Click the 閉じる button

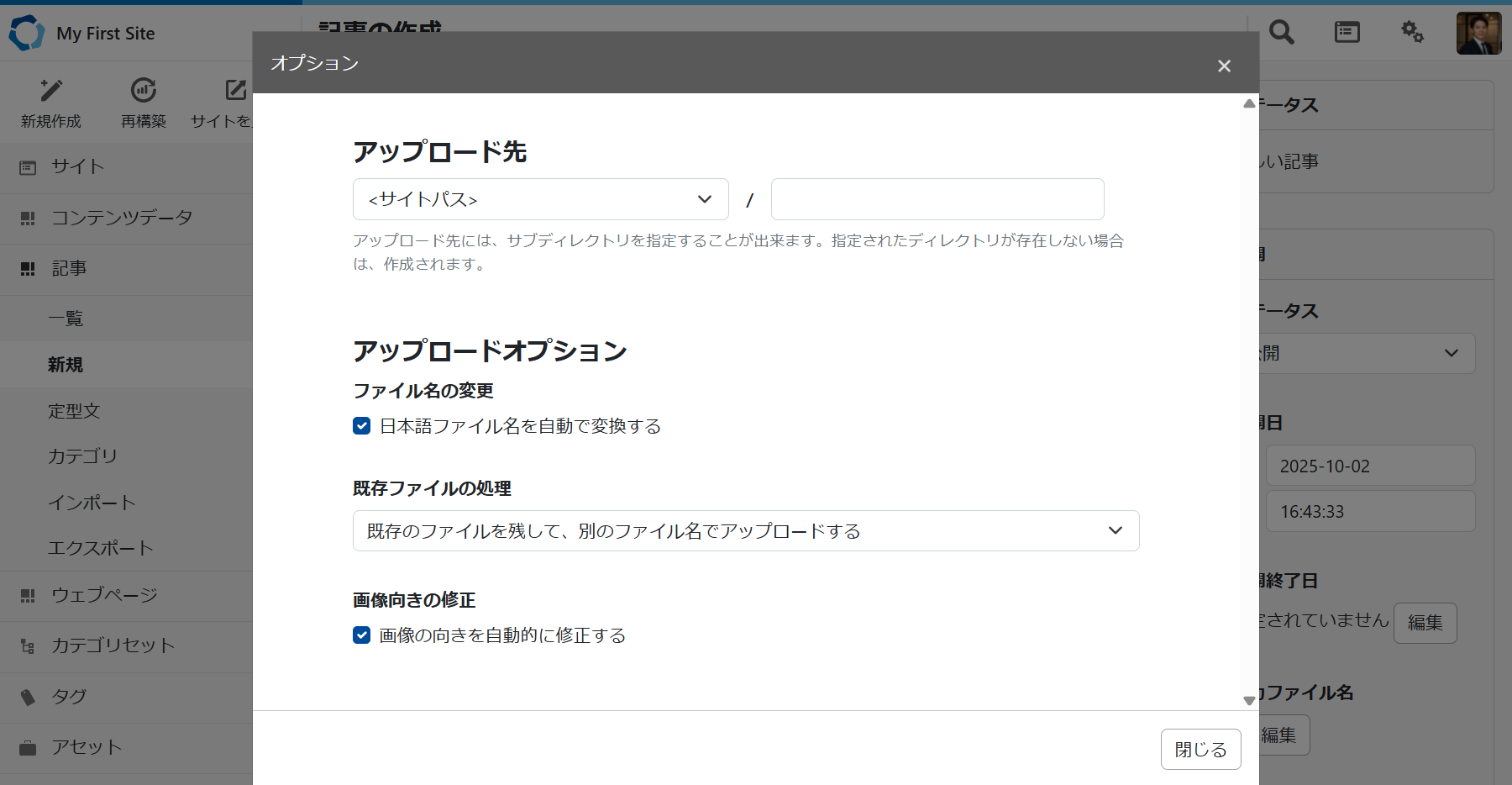click(1200, 749)
